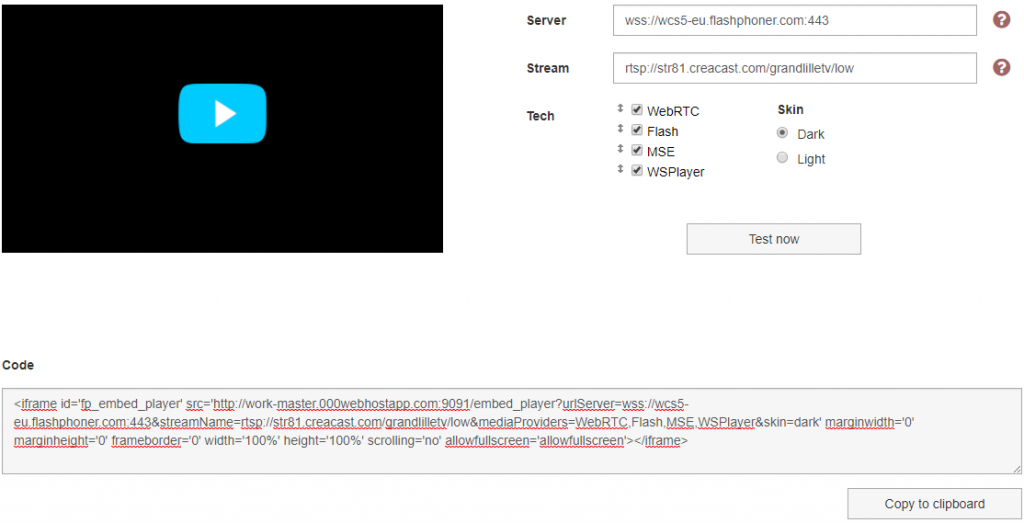Viewport: 1024px width, 523px height.
Task: Click inside the iframe embed code text area
Action: pyautogui.click(x=511, y=430)
